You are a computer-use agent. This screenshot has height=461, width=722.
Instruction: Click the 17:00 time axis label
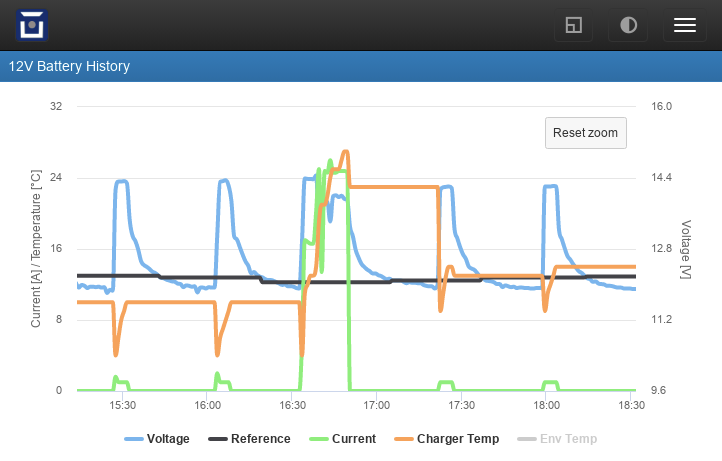[376, 405]
